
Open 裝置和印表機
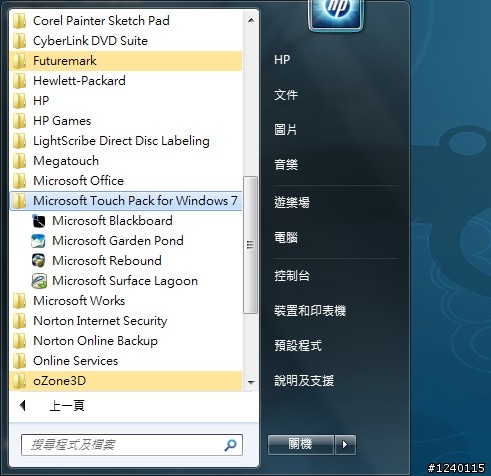point(310,311)
